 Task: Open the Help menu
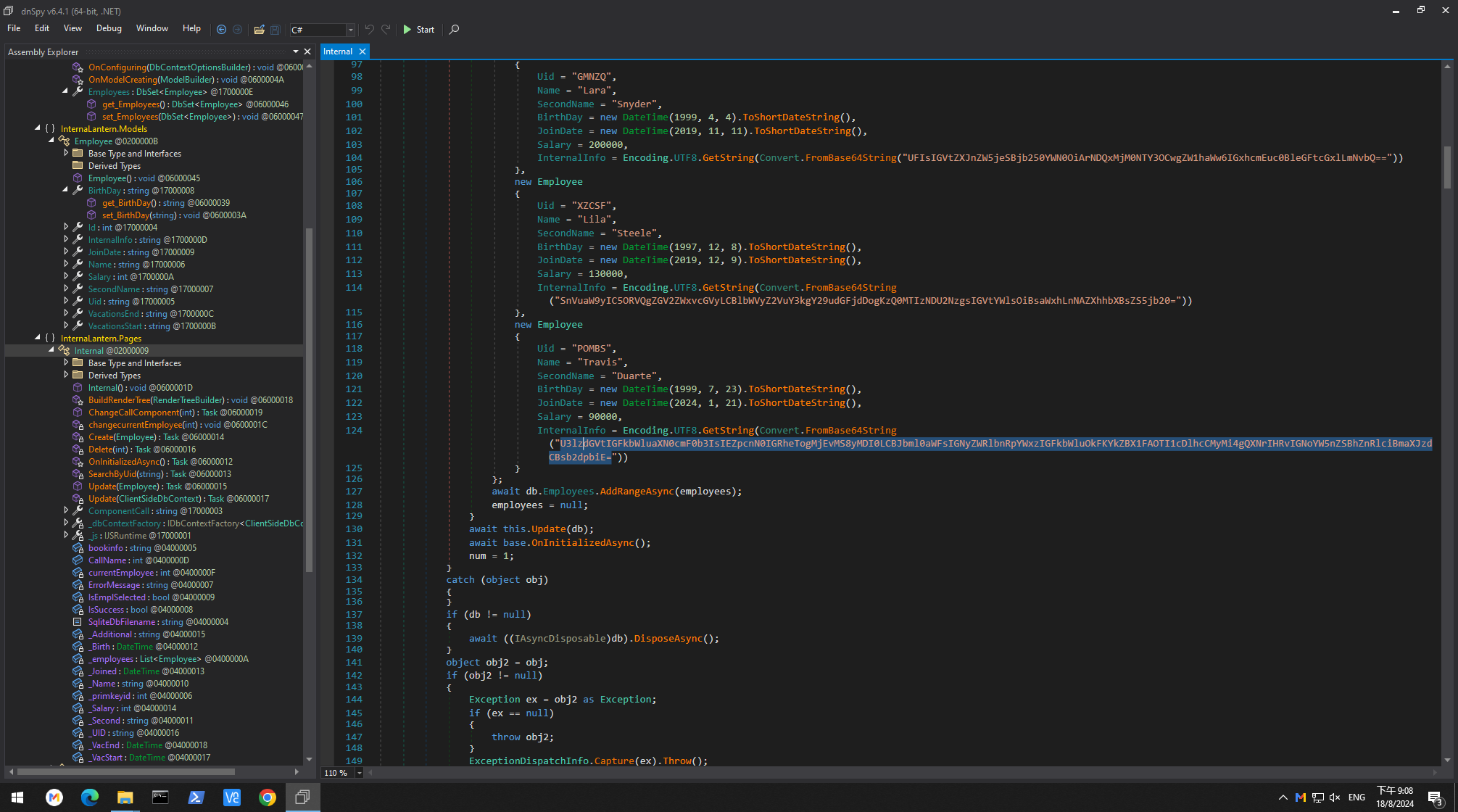point(191,28)
